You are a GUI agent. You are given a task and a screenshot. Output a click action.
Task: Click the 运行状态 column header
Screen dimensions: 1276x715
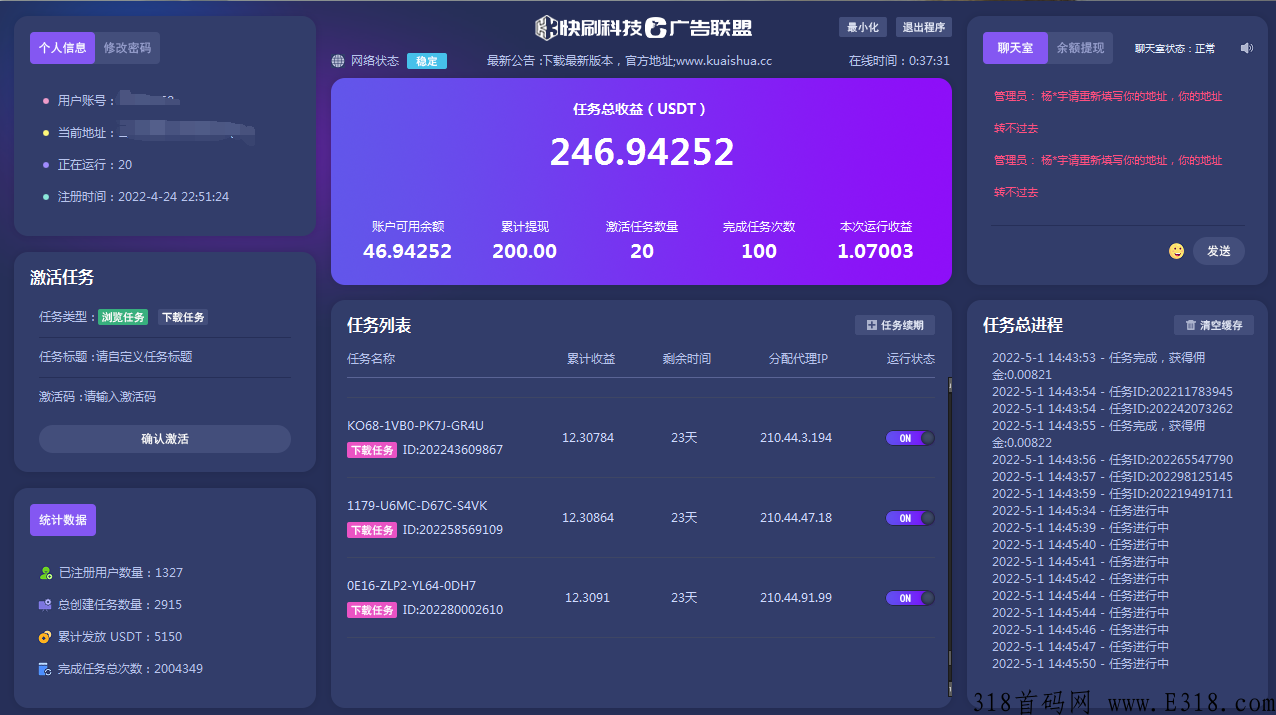click(911, 358)
